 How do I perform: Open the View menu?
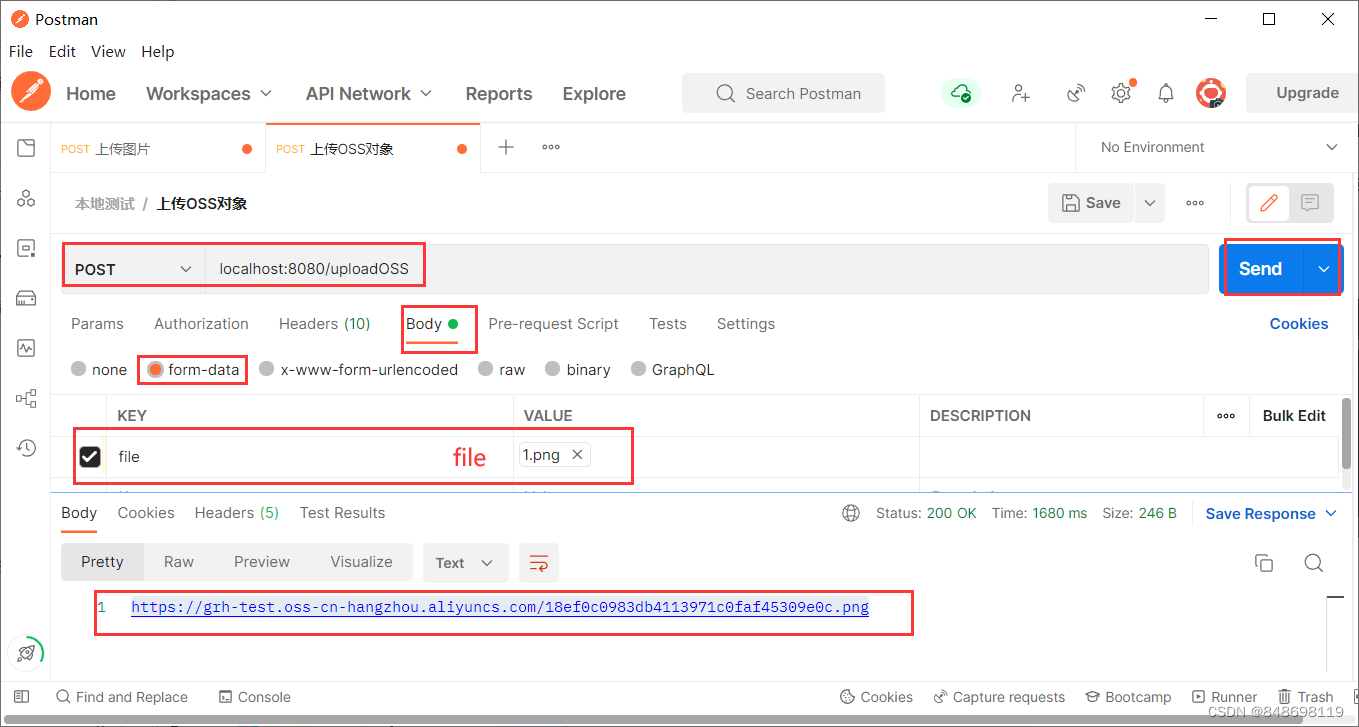tap(108, 51)
